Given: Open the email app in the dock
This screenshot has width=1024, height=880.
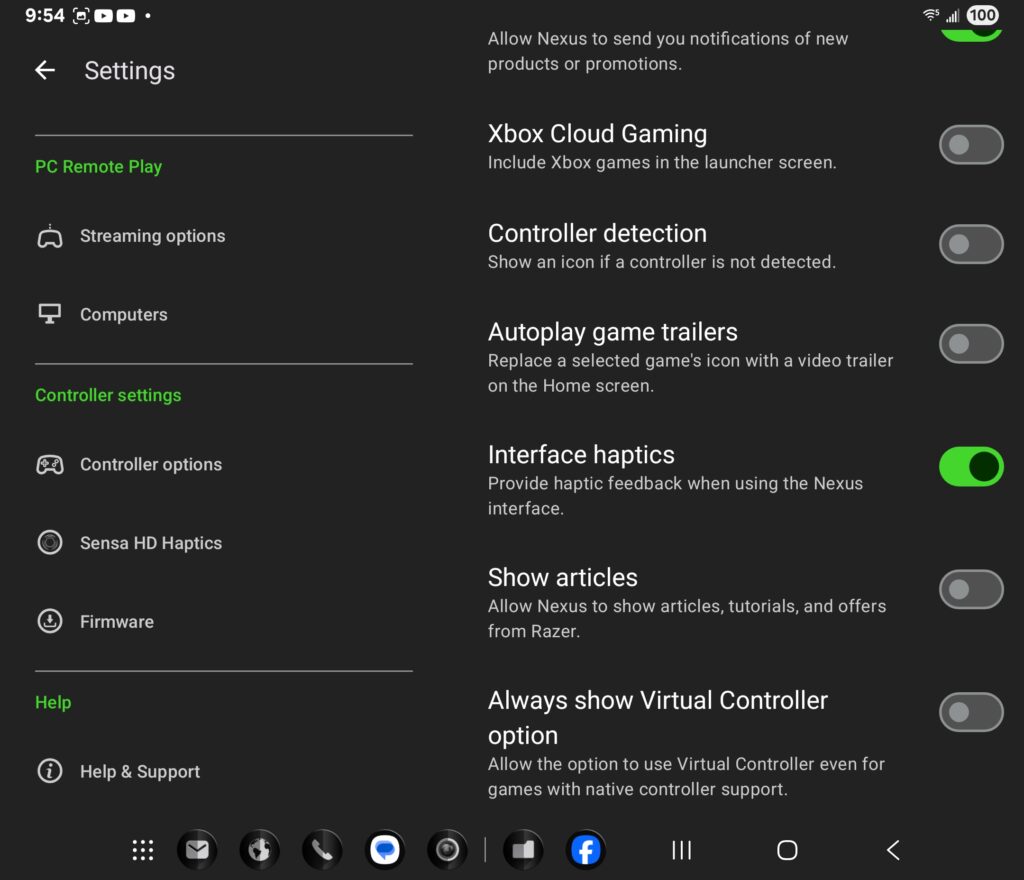Looking at the screenshot, I should [x=197, y=850].
